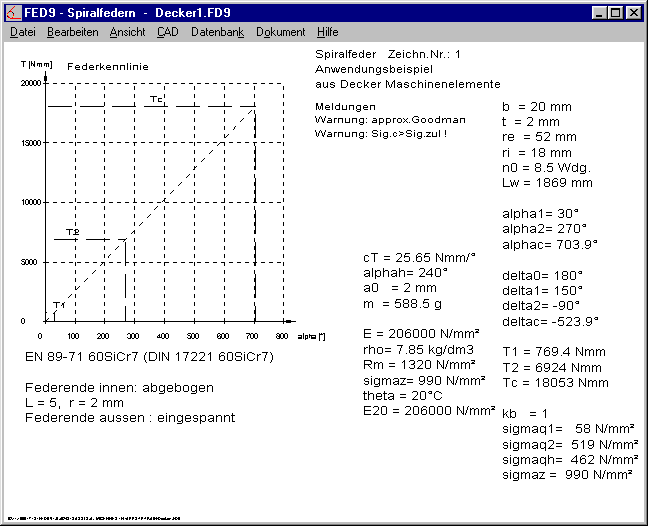Open the Dokument menu
Viewport: 648px width, 526px height.
pyautogui.click(x=280, y=32)
